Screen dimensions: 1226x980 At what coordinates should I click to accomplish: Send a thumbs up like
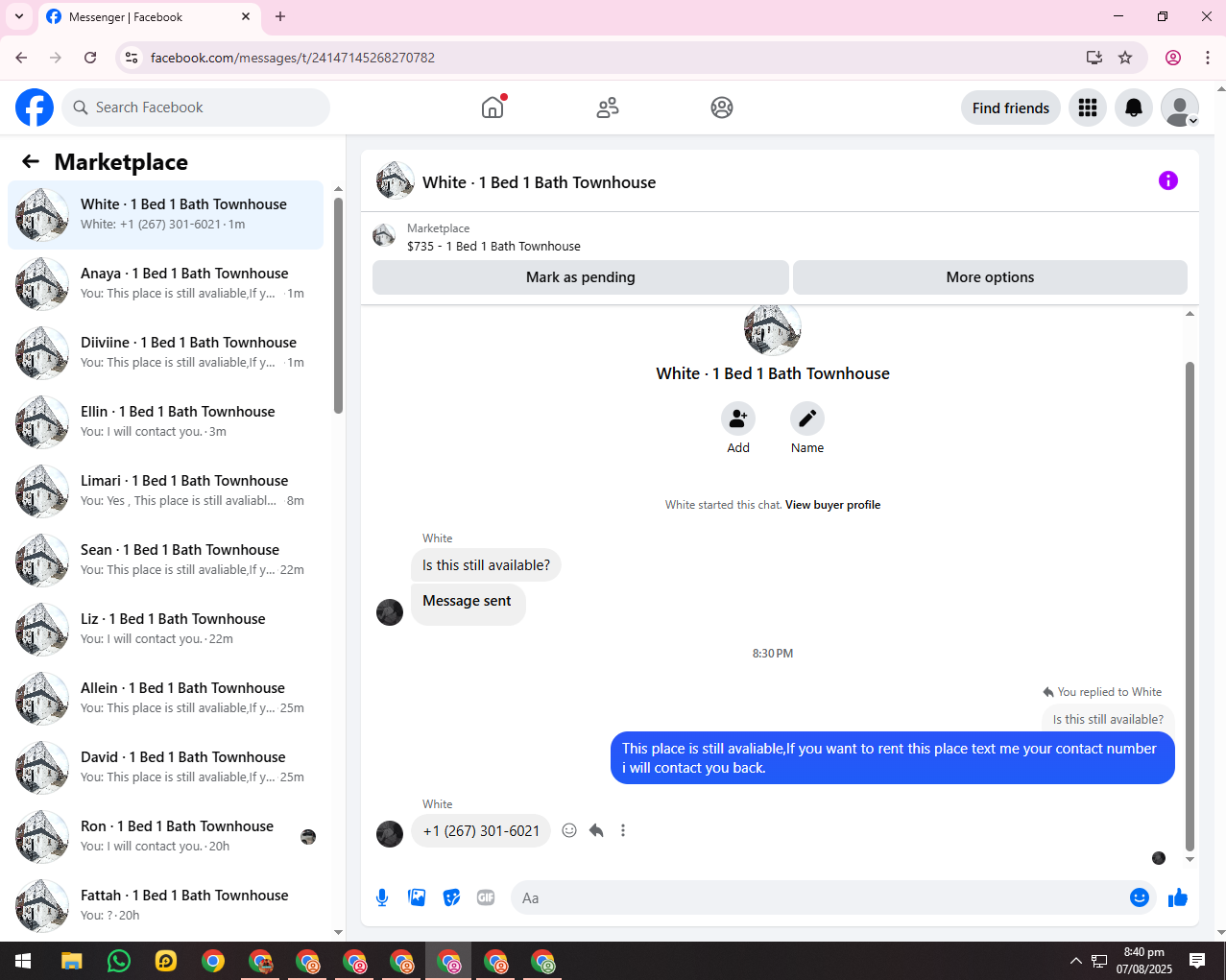1178,897
